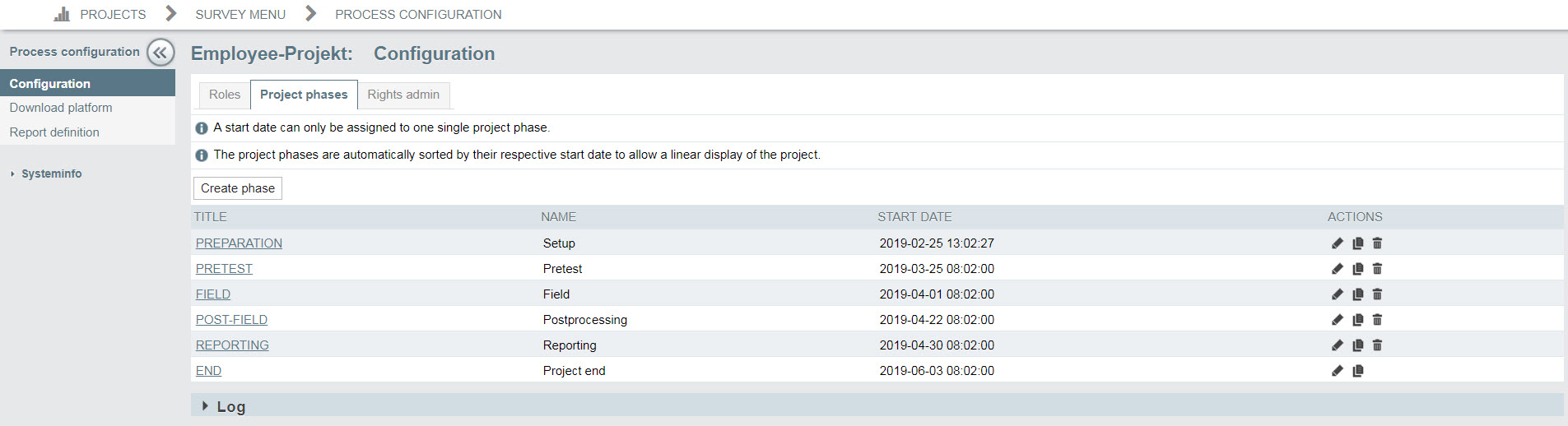Click the name cell 'Project end'
This screenshot has height=426, width=1568.
[574, 371]
